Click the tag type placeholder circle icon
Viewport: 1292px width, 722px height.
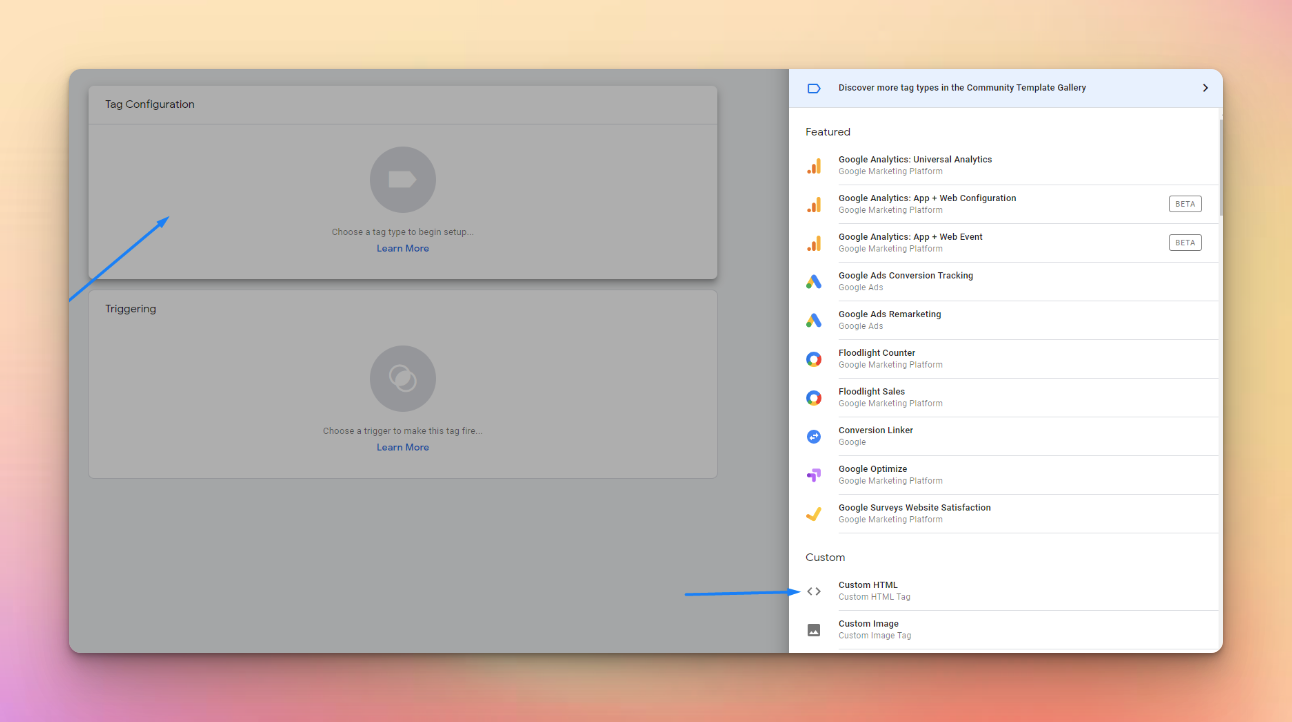403,180
